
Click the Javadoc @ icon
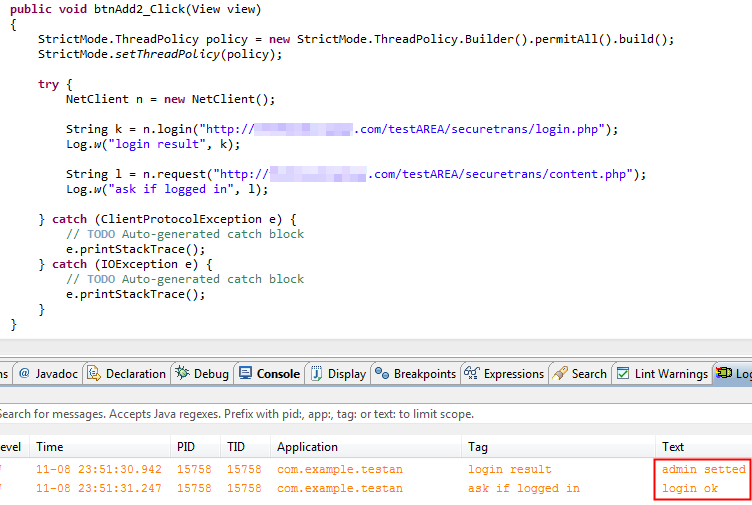24,373
